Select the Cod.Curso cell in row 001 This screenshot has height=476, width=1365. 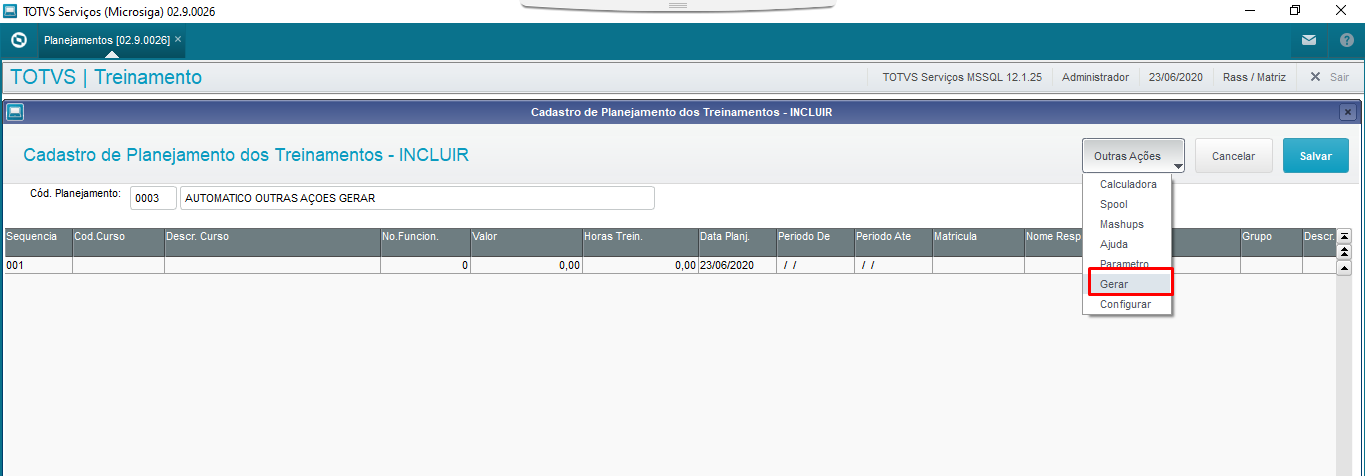click(x=118, y=265)
